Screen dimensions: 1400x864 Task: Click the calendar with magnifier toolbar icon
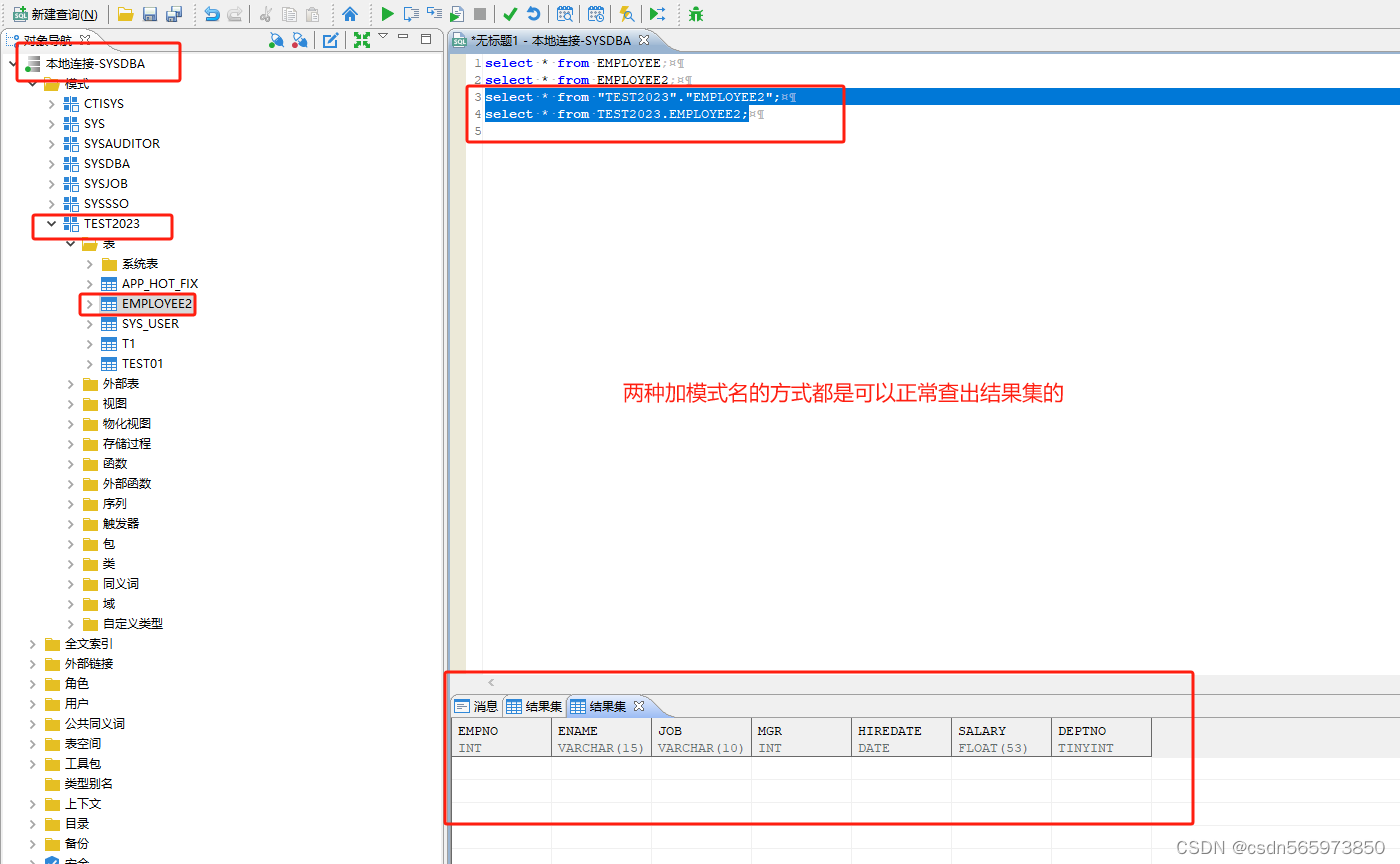[x=565, y=14]
